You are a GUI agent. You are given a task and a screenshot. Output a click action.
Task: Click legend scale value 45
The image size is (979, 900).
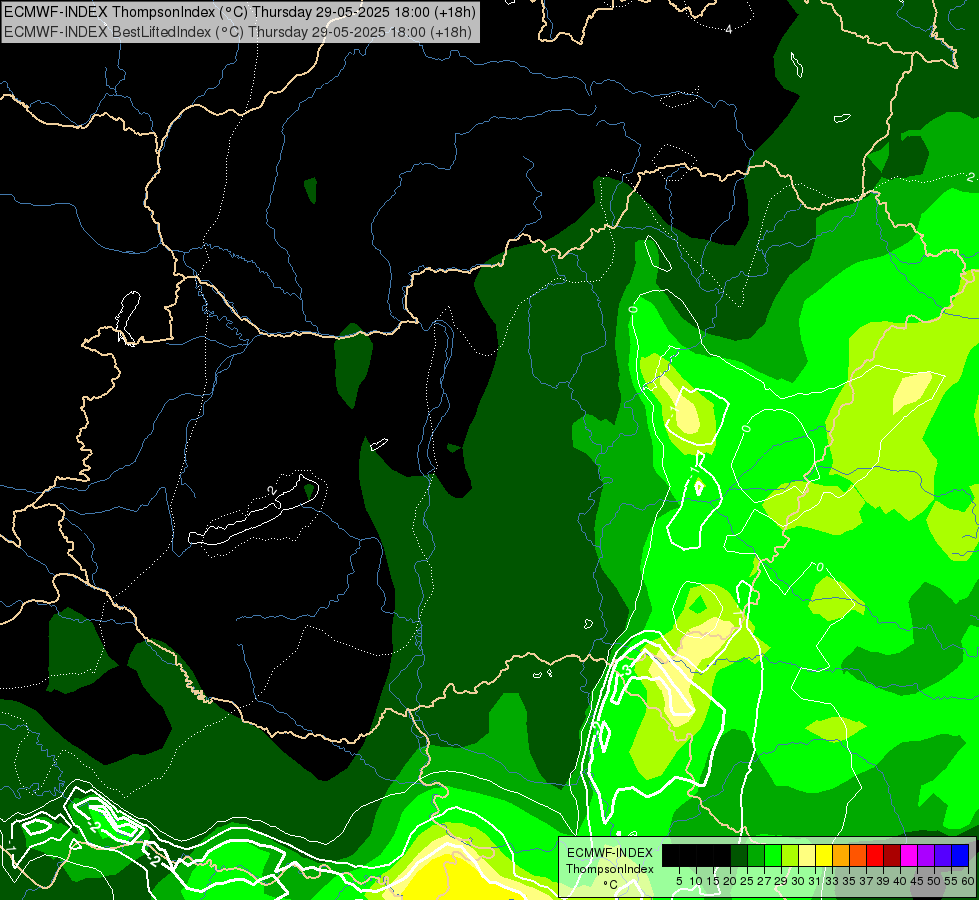coord(917,881)
